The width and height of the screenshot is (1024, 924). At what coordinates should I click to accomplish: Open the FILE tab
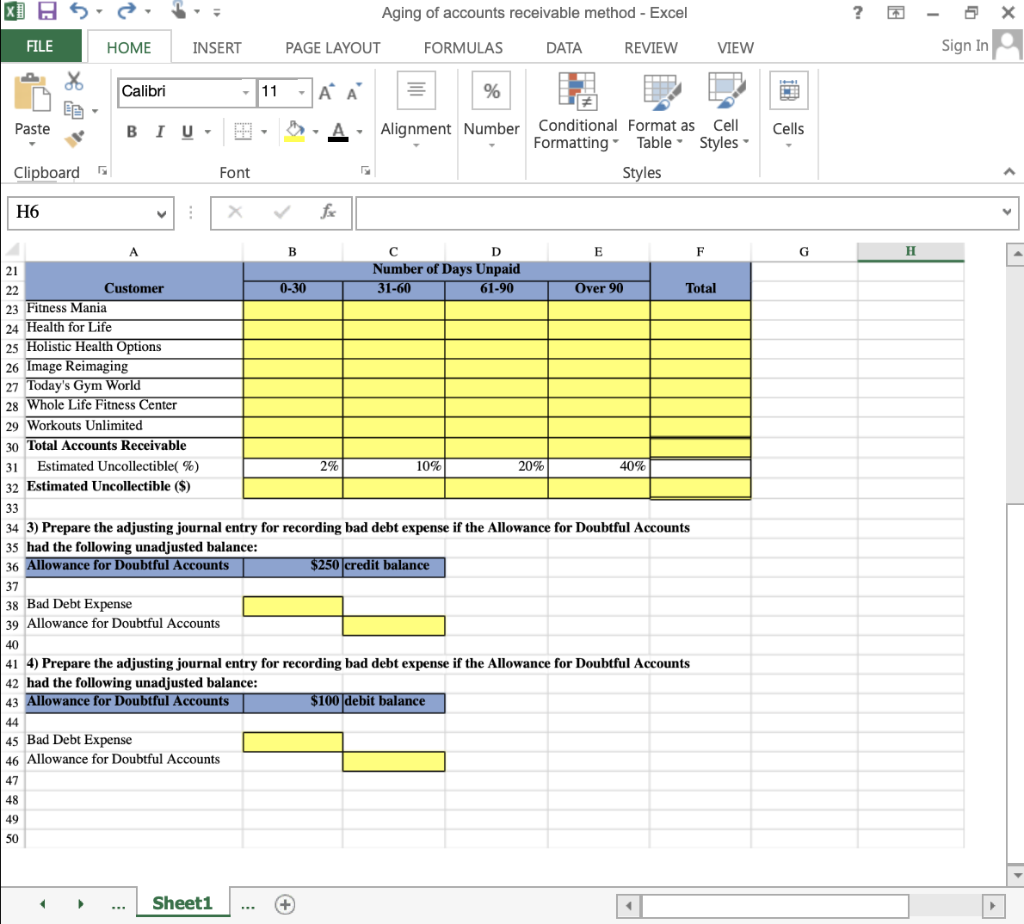coord(40,46)
